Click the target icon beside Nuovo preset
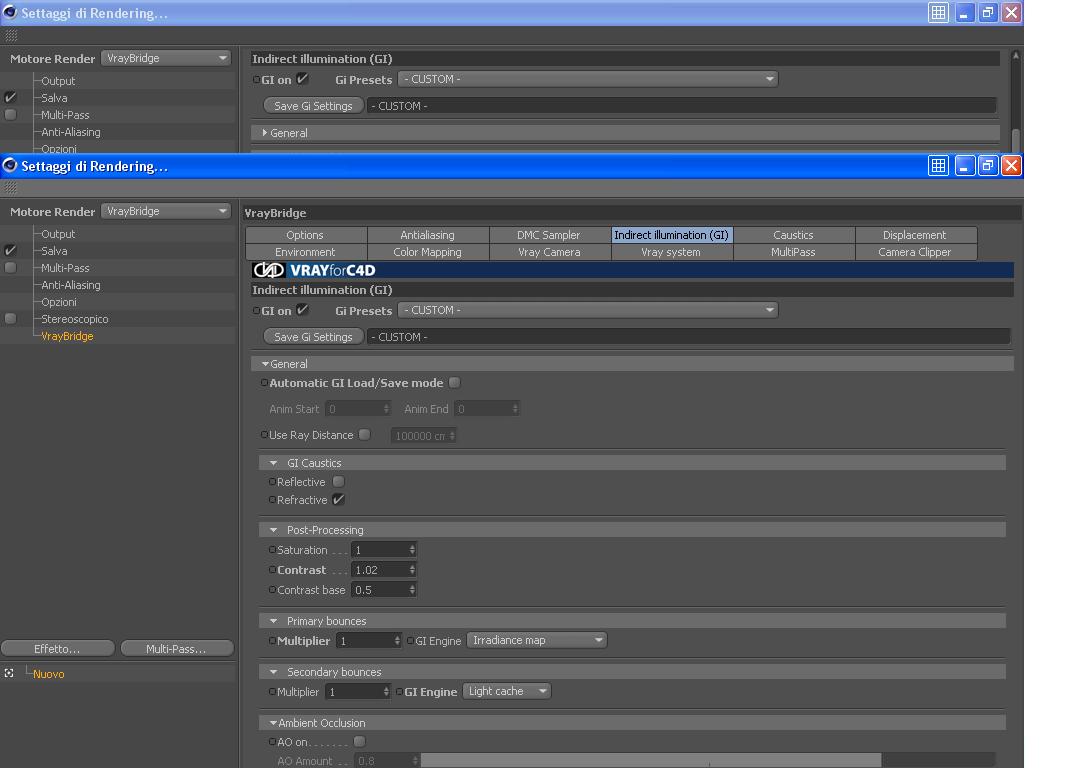The image size is (1080, 768). point(9,673)
